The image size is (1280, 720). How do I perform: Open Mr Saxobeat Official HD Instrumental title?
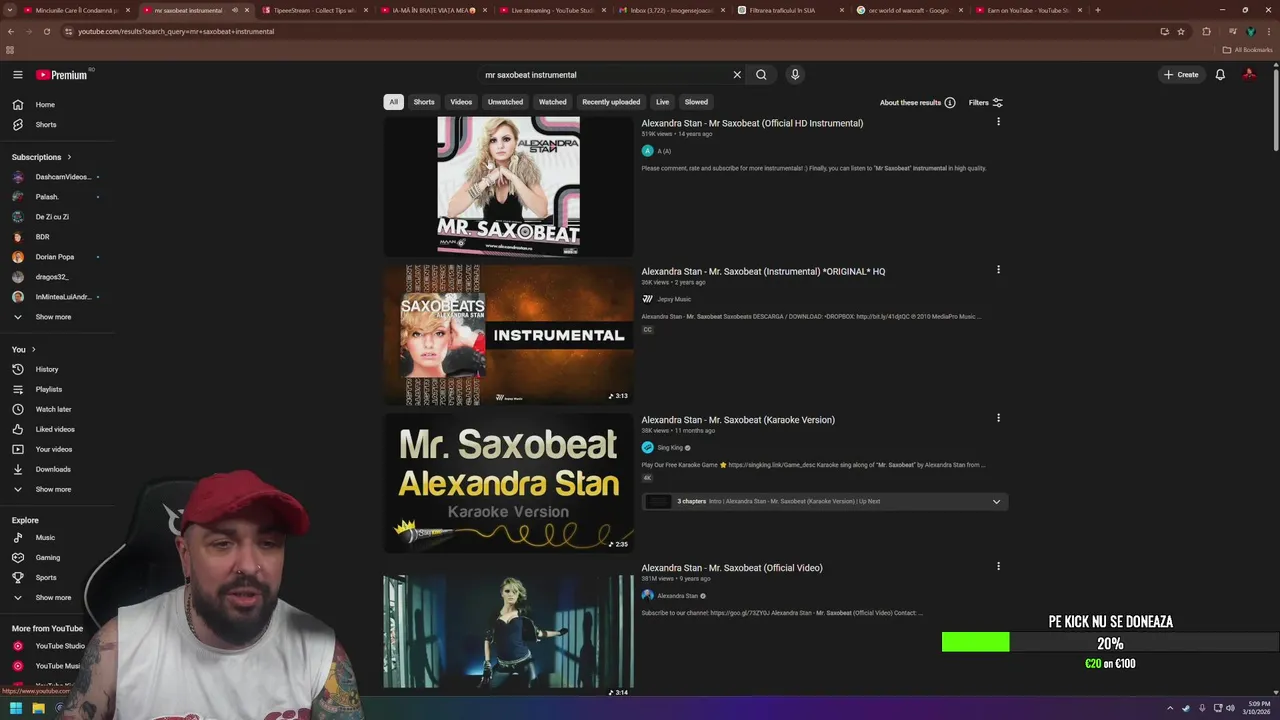coord(752,123)
